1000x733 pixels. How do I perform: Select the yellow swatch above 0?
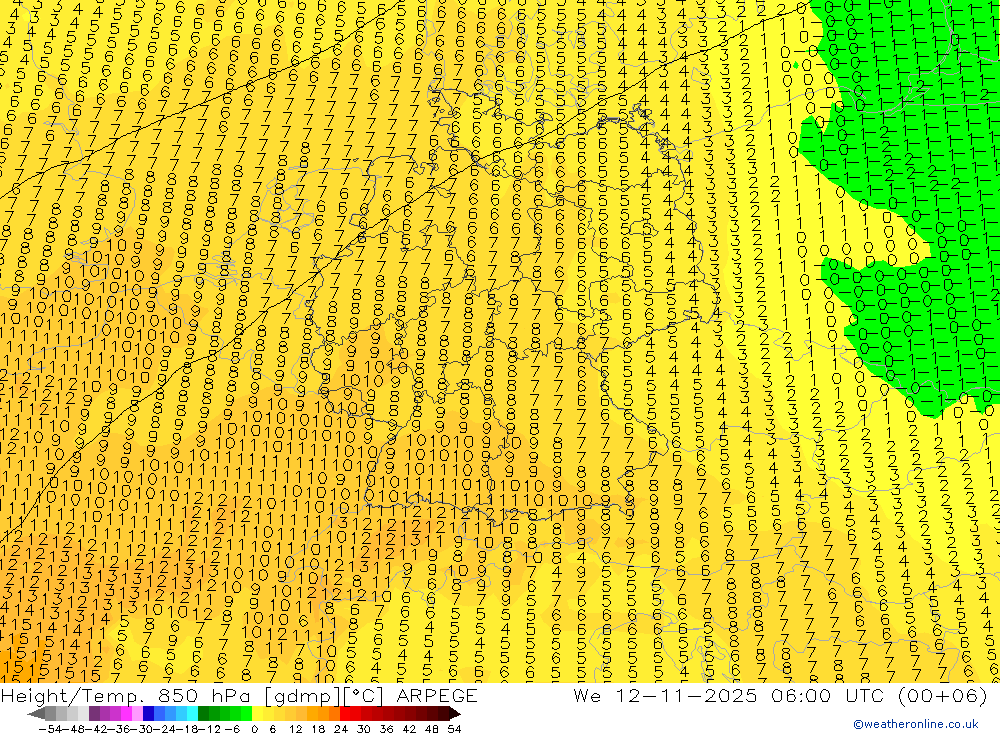pyautogui.click(x=258, y=714)
